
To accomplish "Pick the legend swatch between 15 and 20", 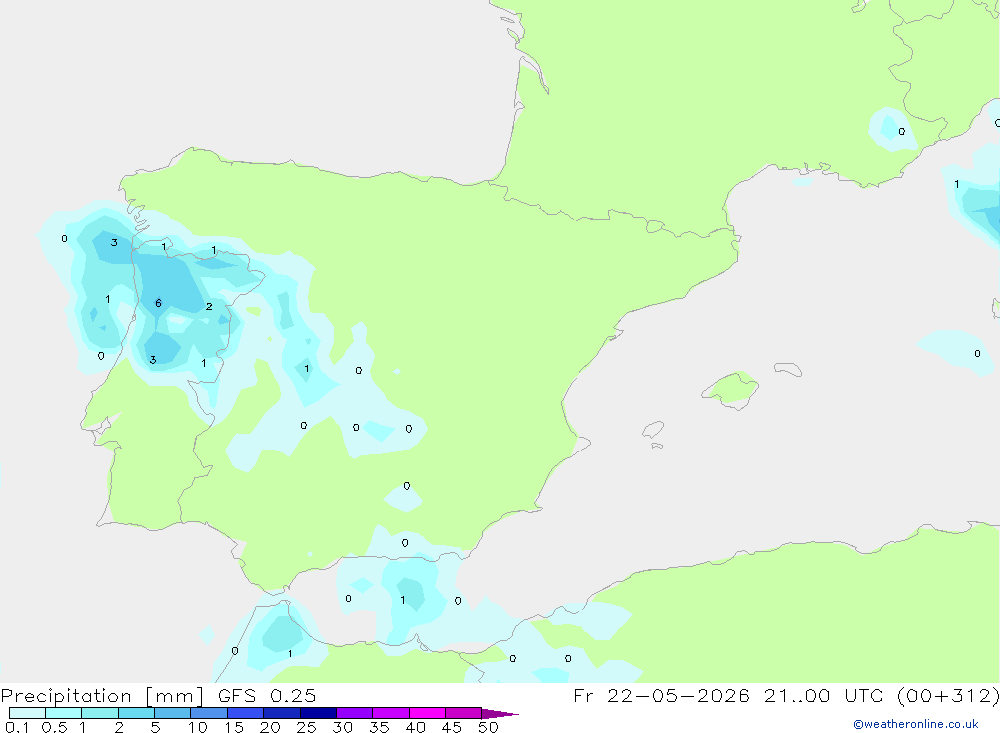I will tap(245, 713).
